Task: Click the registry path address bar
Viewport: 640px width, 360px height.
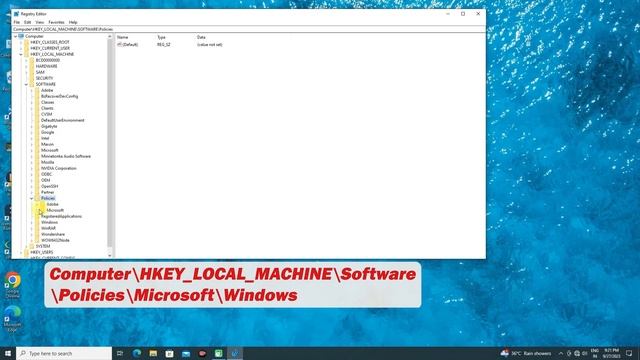Action: pyautogui.click(x=249, y=29)
